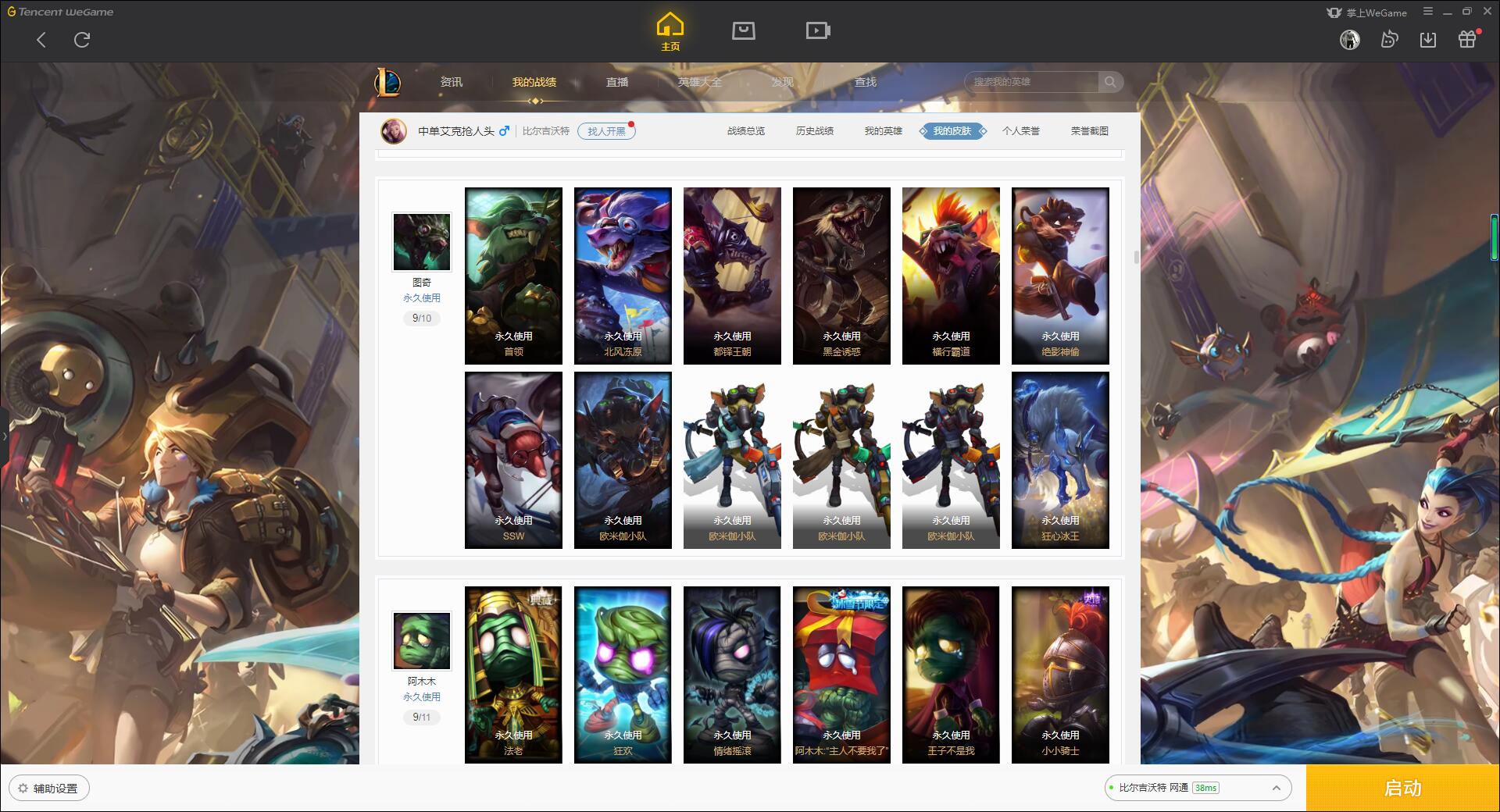Click the 找人开黑 button
This screenshot has width=1500, height=812.
click(606, 131)
